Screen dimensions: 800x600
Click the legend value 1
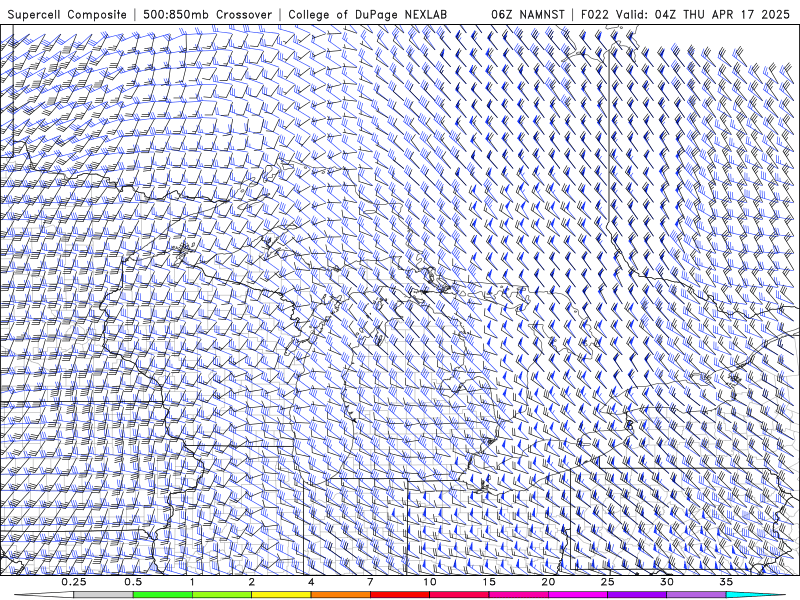pyautogui.click(x=192, y=582)
